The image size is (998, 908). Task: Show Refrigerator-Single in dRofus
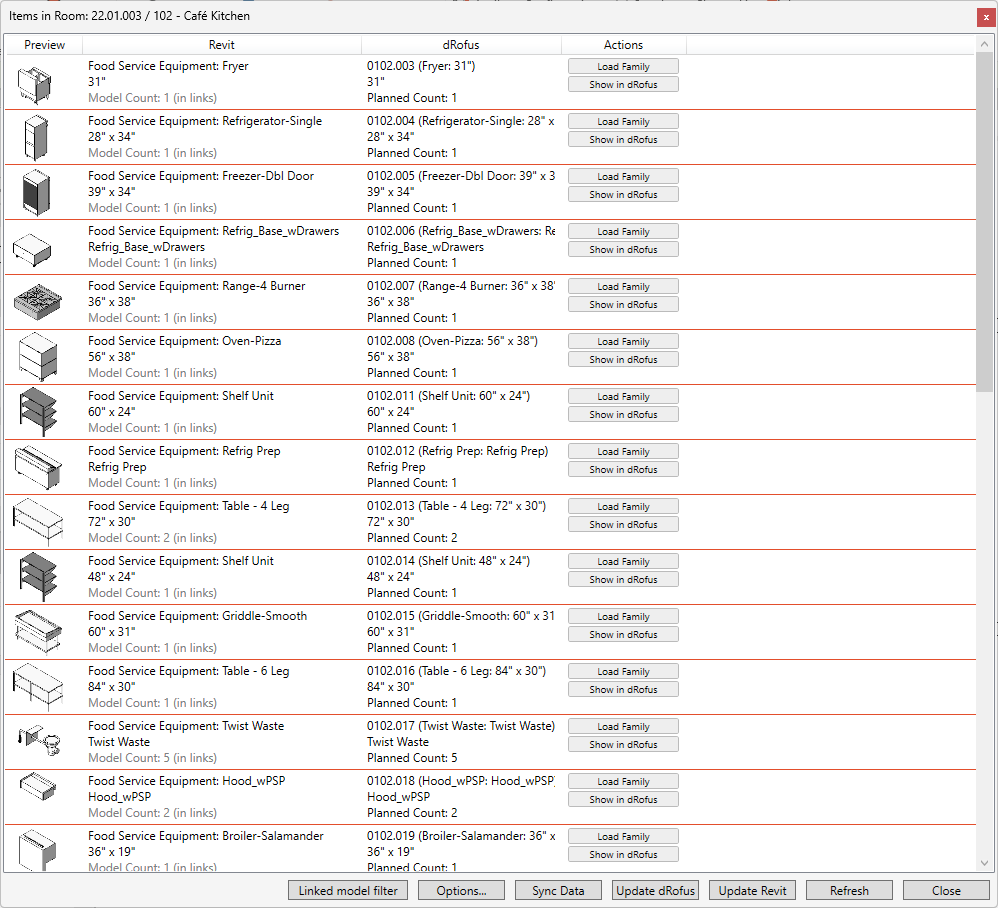[x=623, y=140]
